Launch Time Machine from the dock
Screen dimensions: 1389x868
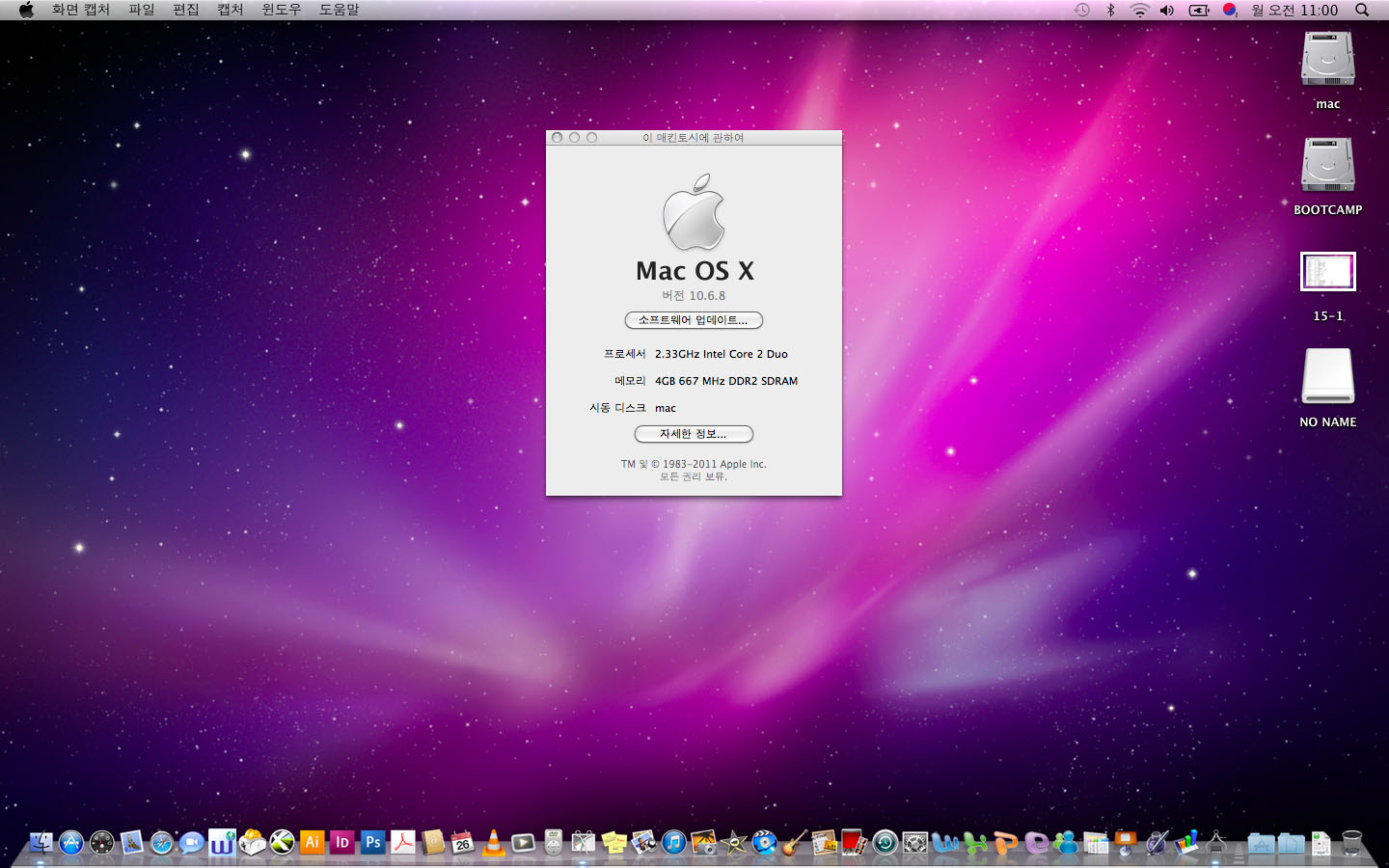885,843
